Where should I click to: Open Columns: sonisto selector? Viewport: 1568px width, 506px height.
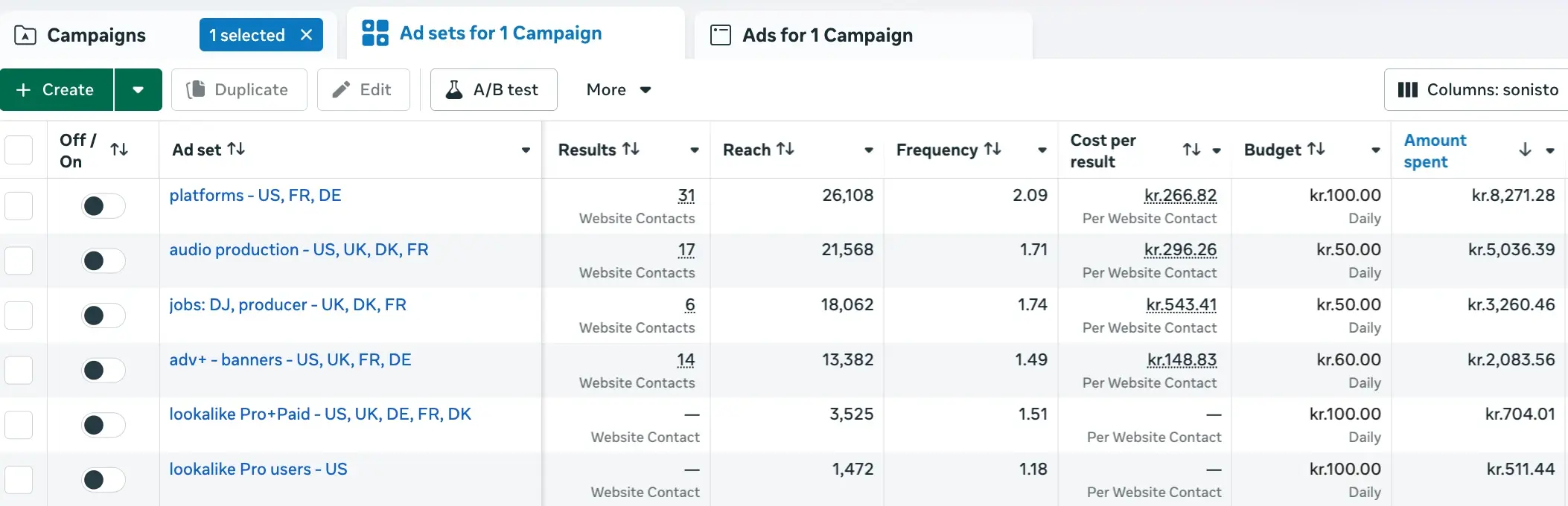pyautogui.click(x=1476, y=90)
